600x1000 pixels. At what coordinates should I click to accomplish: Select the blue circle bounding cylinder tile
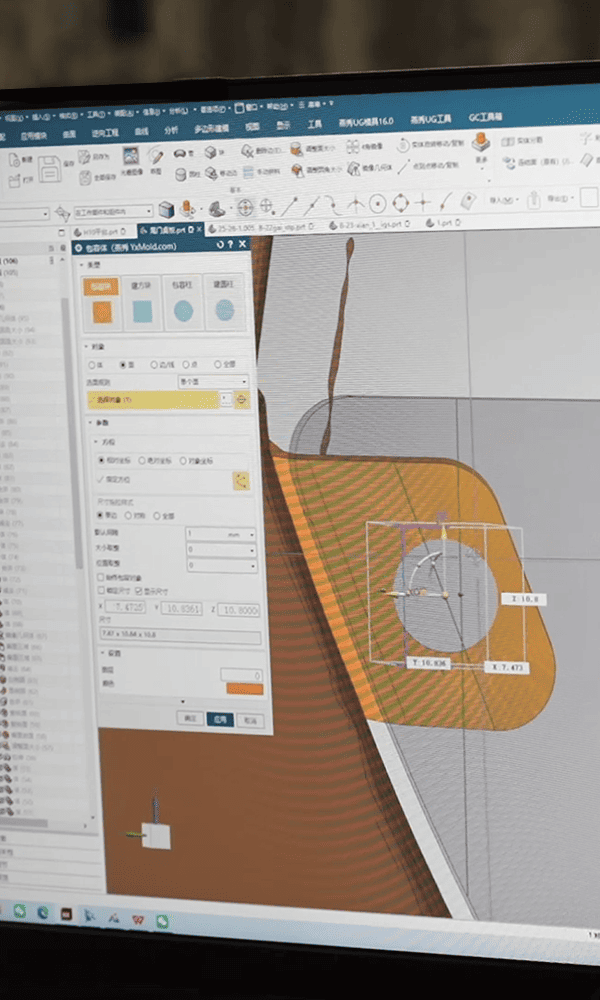tap(183, 304)
